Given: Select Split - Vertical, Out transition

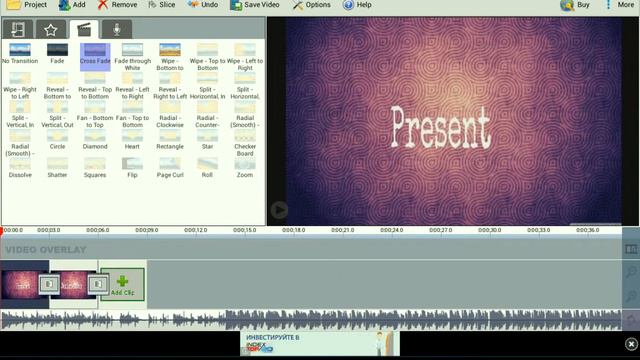Looking at the screenshot, I should tap(57, 114).
